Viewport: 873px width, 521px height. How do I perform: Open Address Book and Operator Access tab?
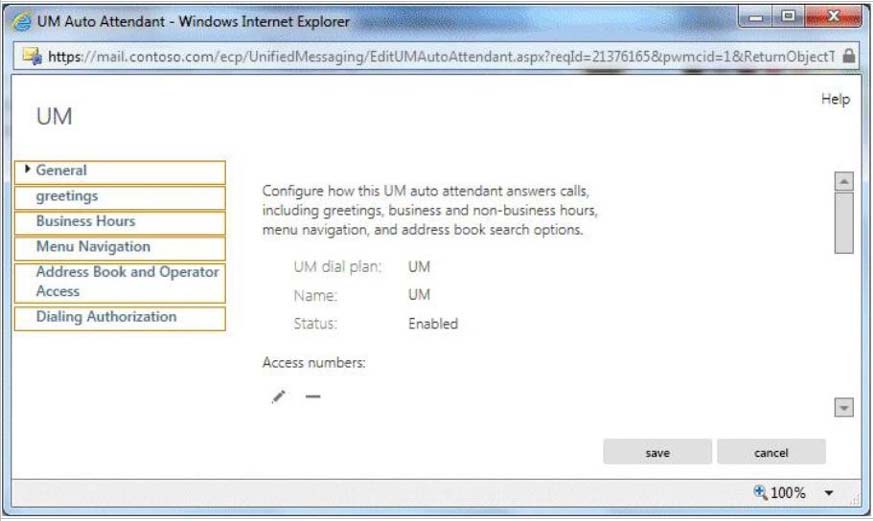[119, 282]
